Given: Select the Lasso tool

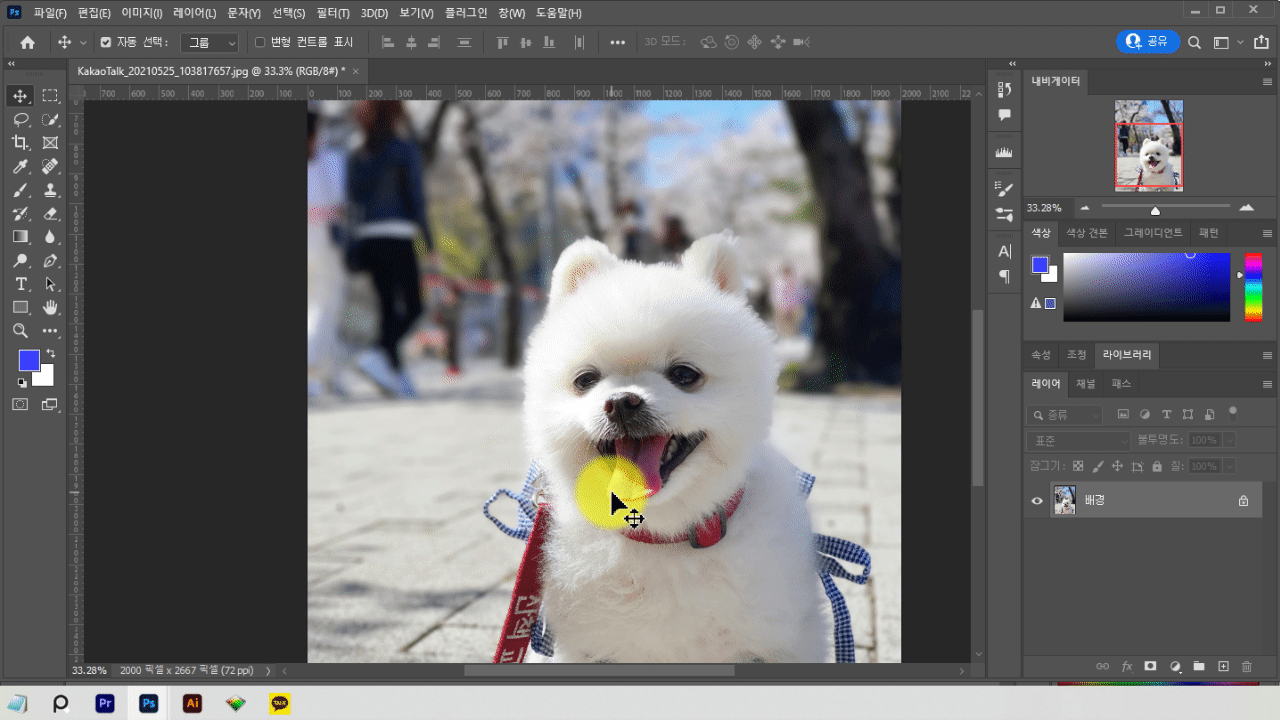Looking at the screenshot, I should click(20, 119).
